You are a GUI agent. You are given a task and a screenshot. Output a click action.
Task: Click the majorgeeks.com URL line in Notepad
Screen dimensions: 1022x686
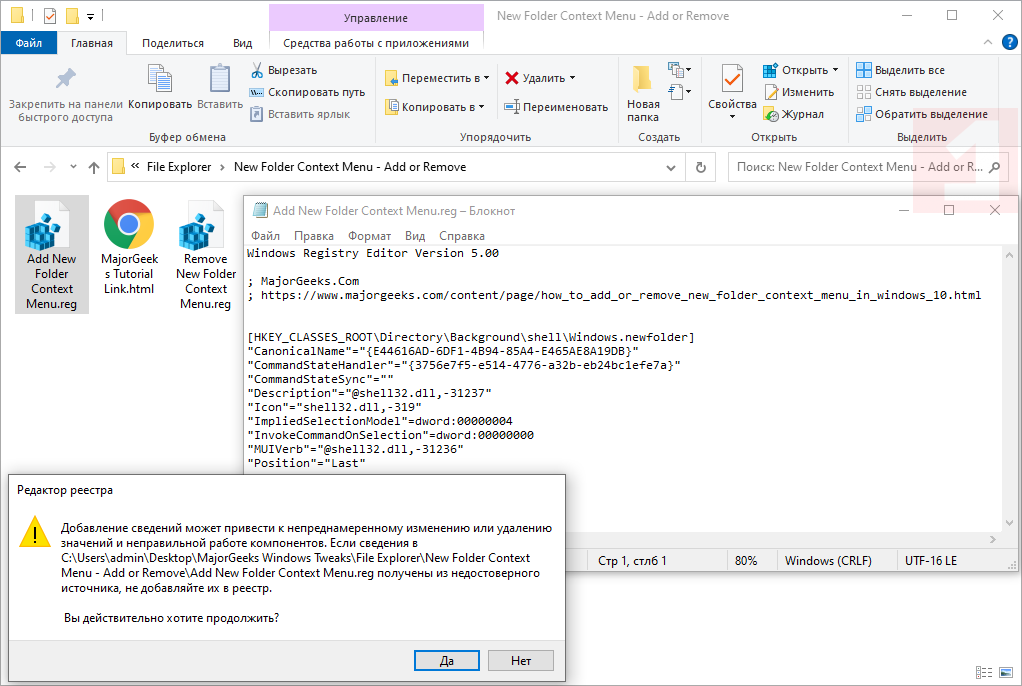pyautogui.click(x=614, y=295)
